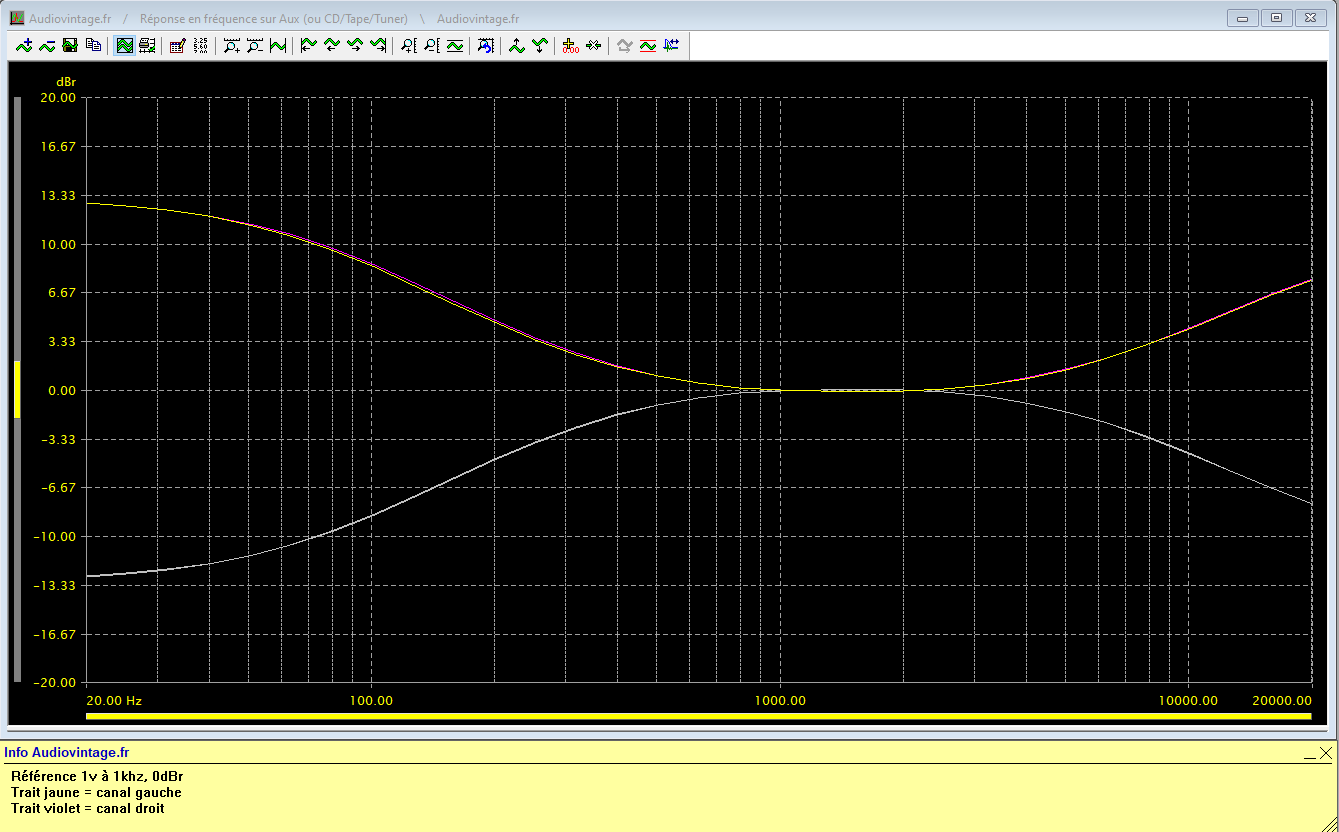Click the 100.00 X-axis label
The width and height of the screenshot is (1339, 832).
[371, 701]
